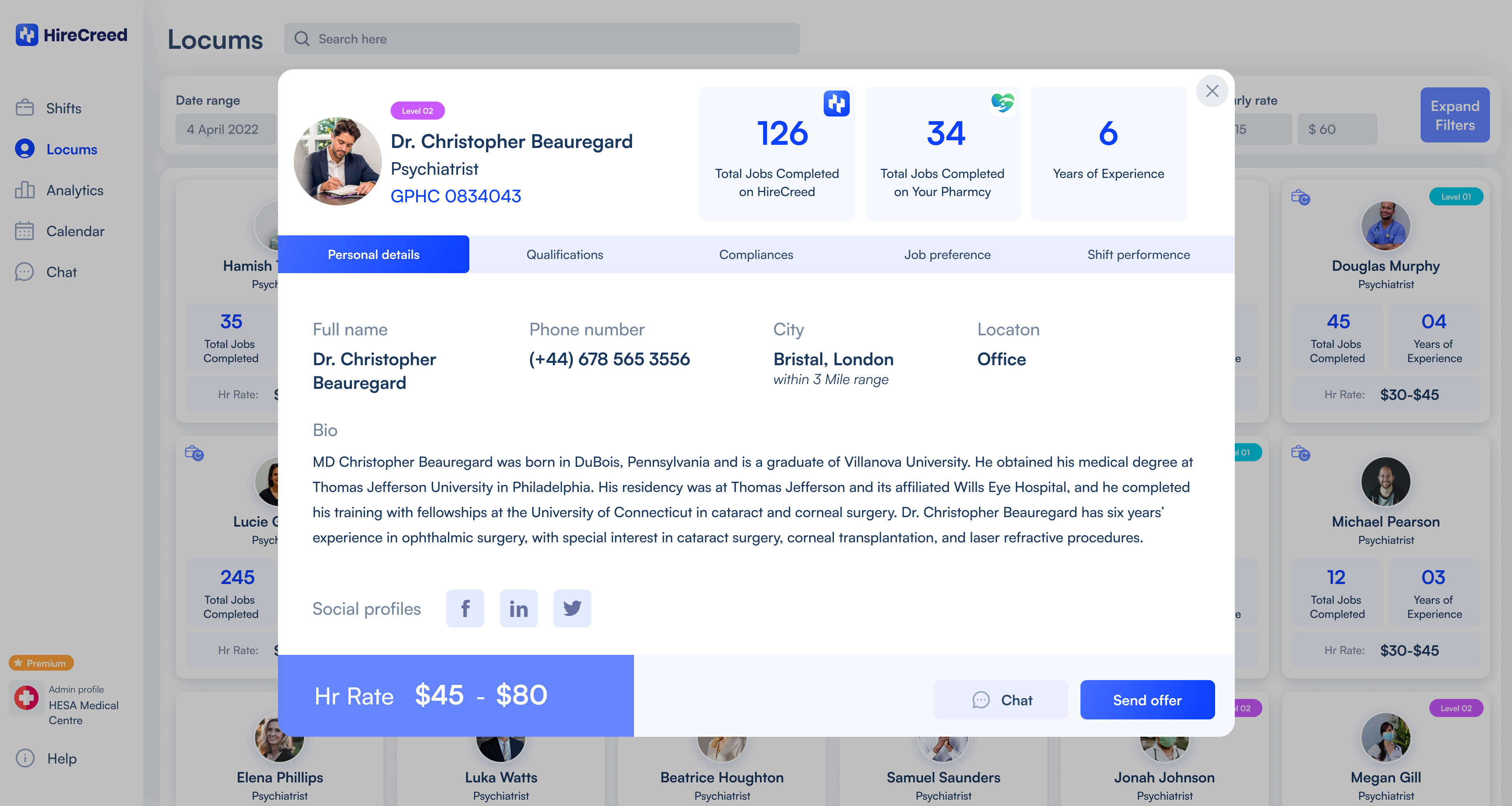The image size is (1512, 806).
Task: Click the Locums page heading
Action: coord(215,39)
